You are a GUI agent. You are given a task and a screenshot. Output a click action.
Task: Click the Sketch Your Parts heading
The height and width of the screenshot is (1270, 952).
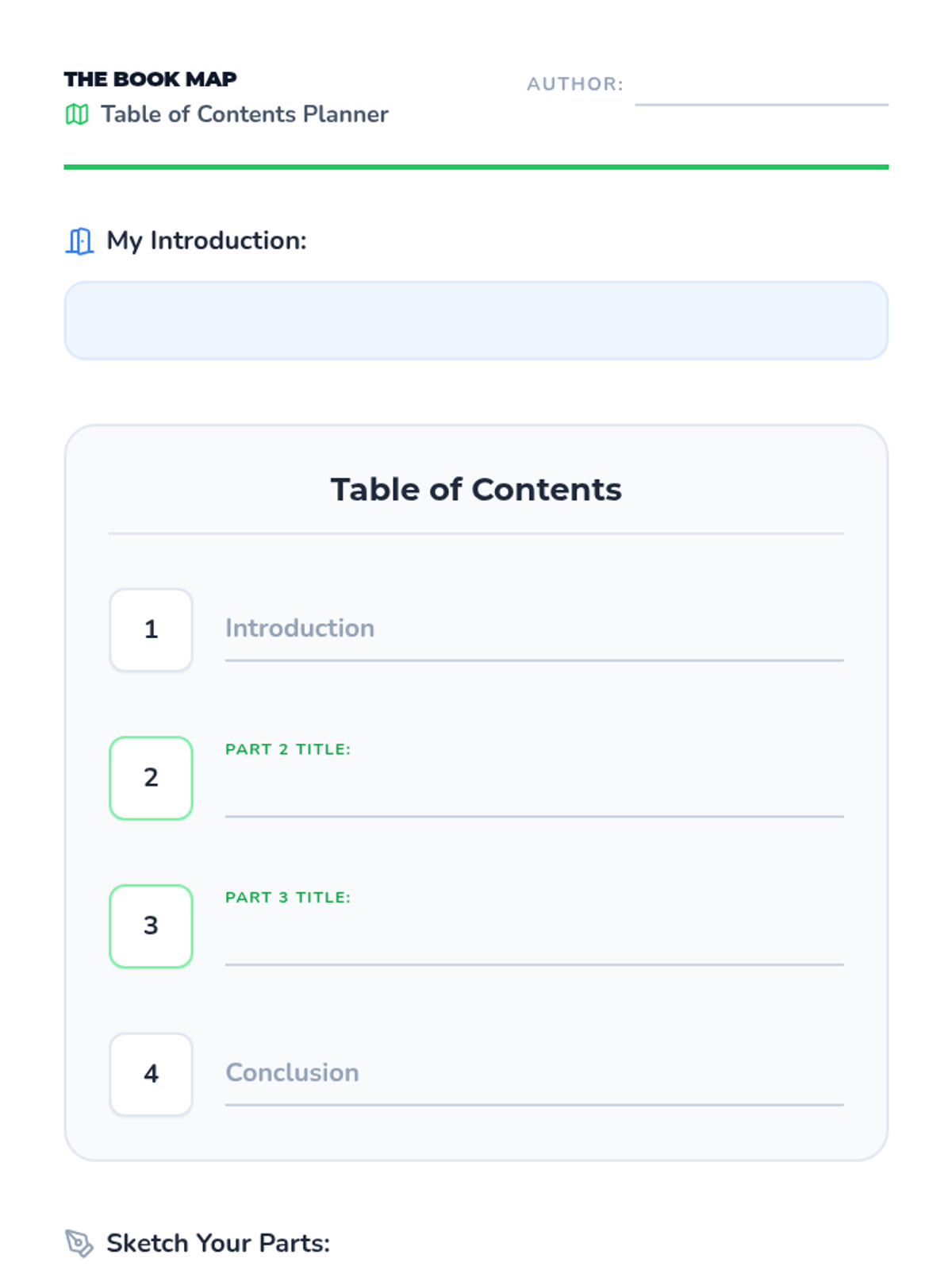[x=217, y=1243]
